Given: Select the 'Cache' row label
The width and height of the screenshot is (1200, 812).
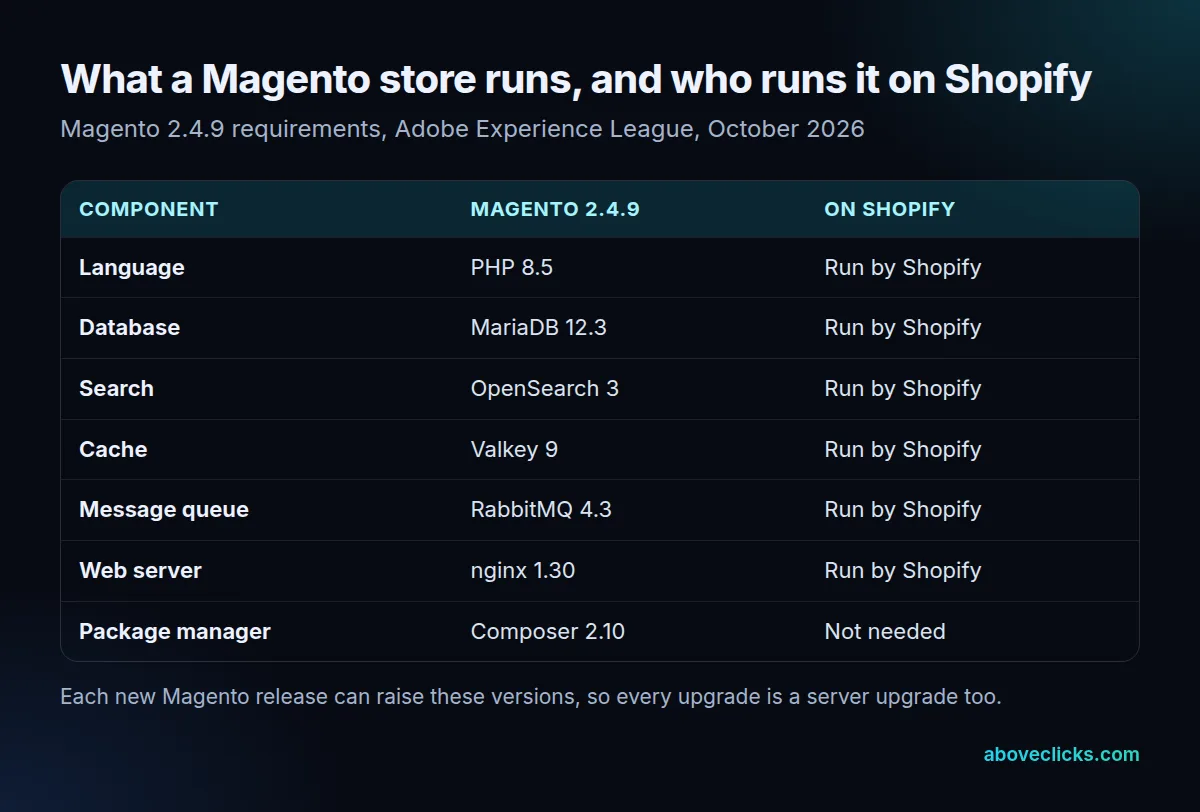Looking at the screenshot, I should [113, 450].
